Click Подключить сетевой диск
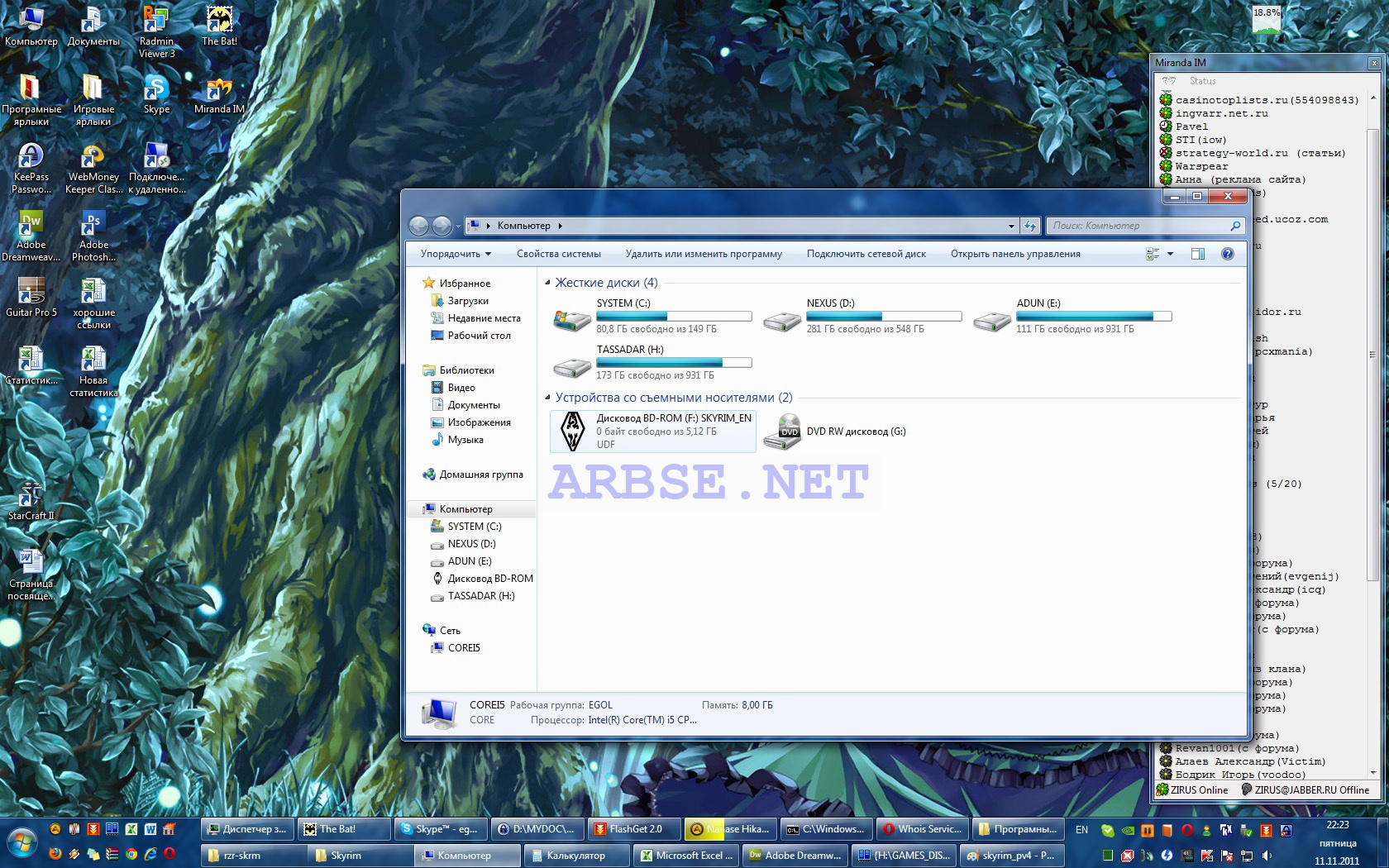 click(866, 254)
